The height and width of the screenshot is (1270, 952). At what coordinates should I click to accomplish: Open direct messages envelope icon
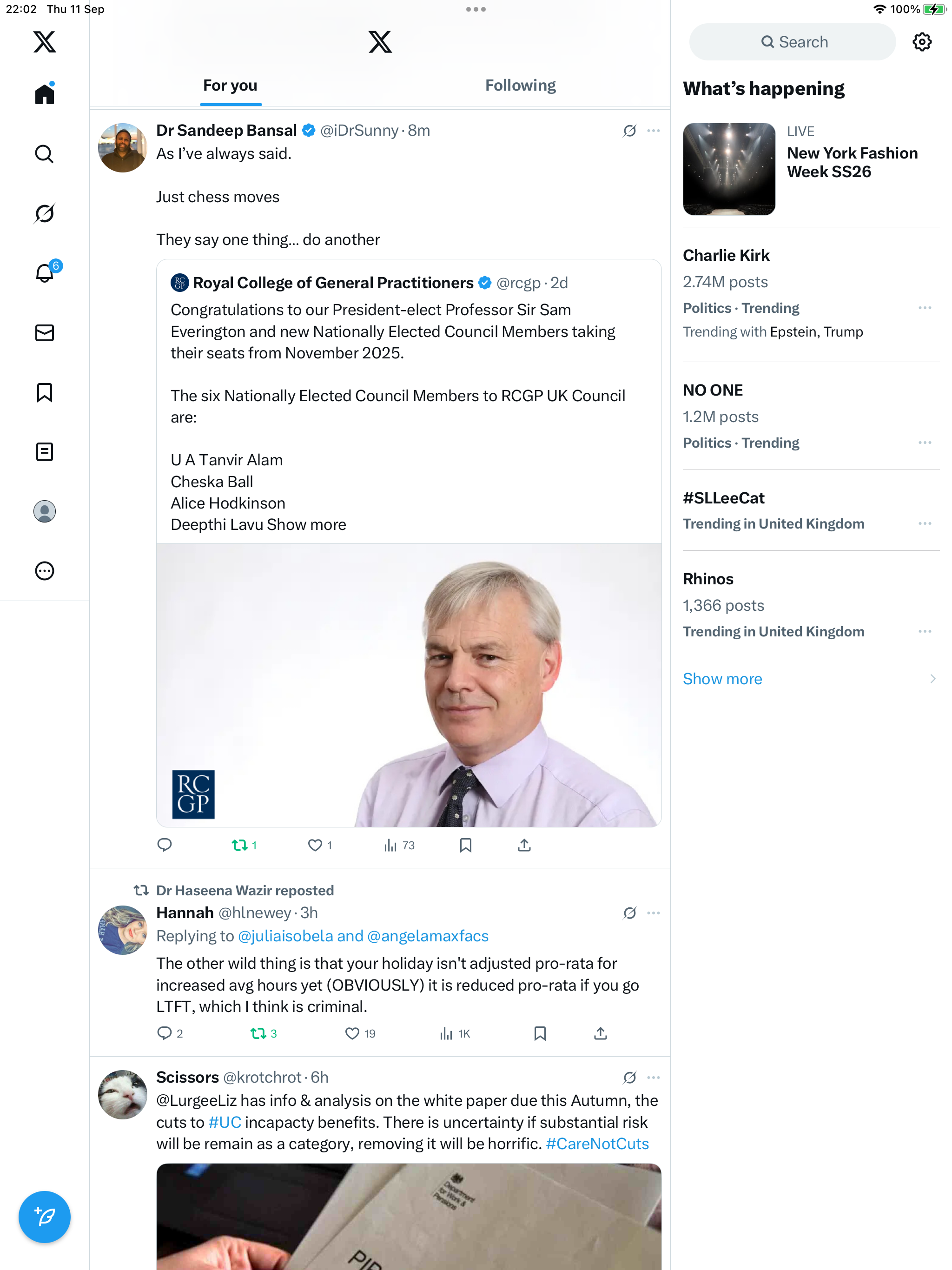(x=44, y=333)
